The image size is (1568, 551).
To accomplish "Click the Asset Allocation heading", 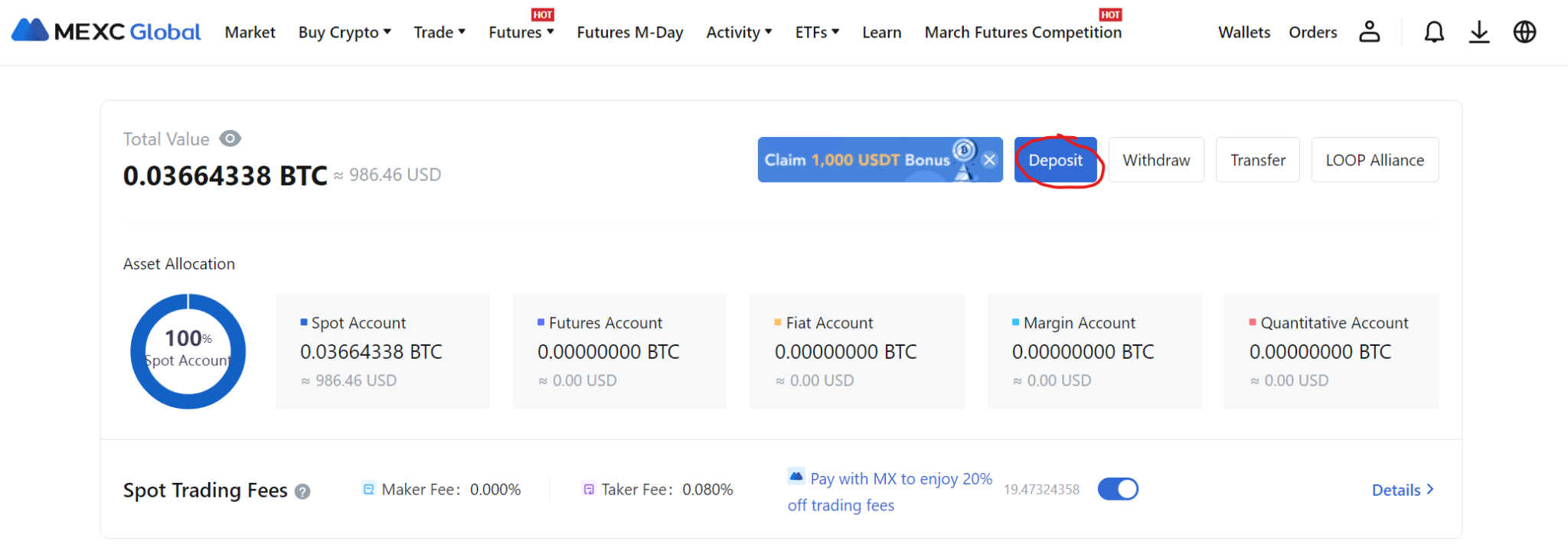I will point(179,263).
